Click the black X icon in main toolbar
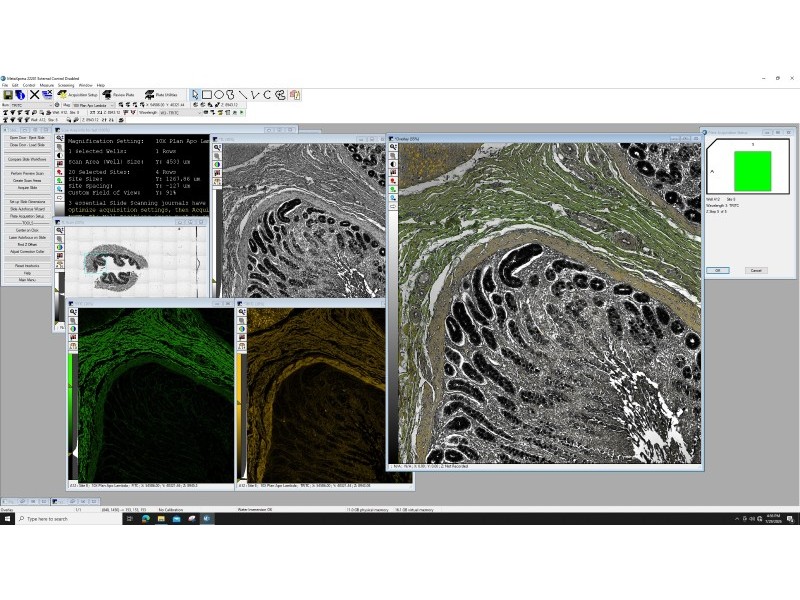Image resolution: width=800 pixels, height=600 pixels. [34, 95]
